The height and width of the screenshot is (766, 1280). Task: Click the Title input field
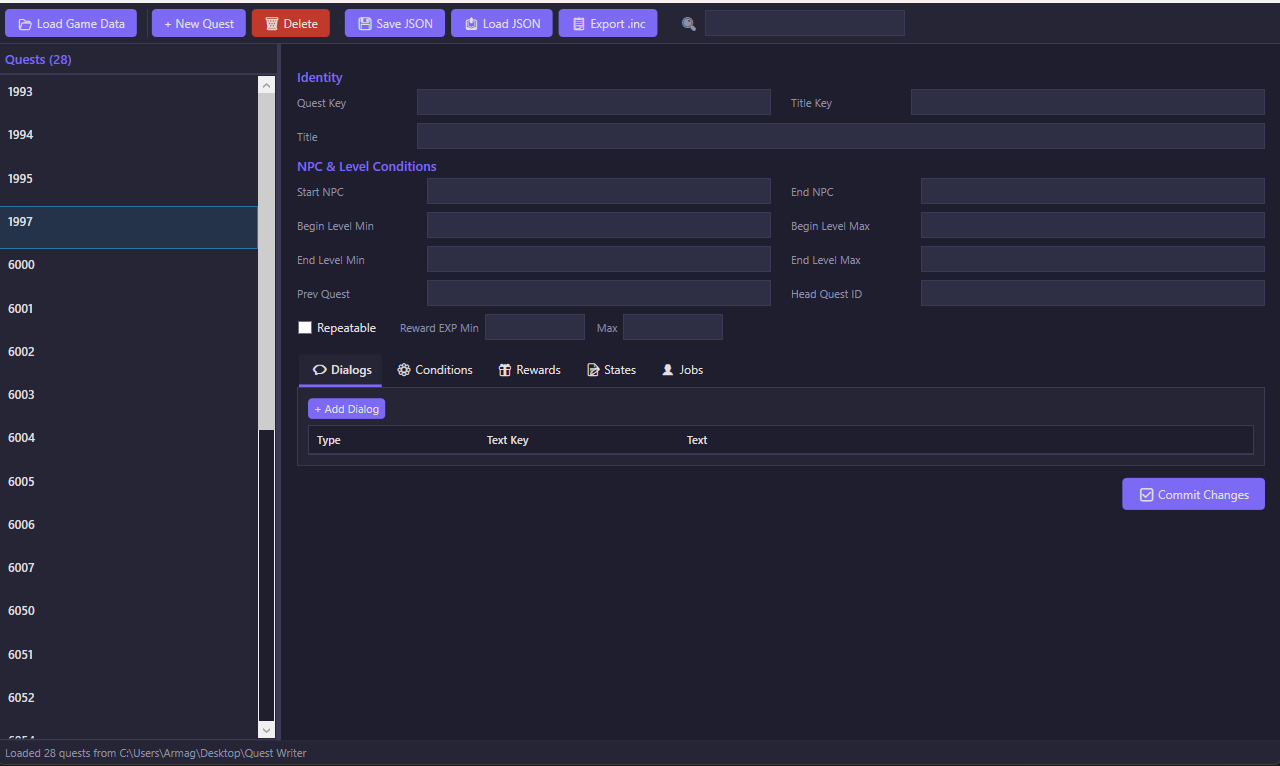pos(841,136)
